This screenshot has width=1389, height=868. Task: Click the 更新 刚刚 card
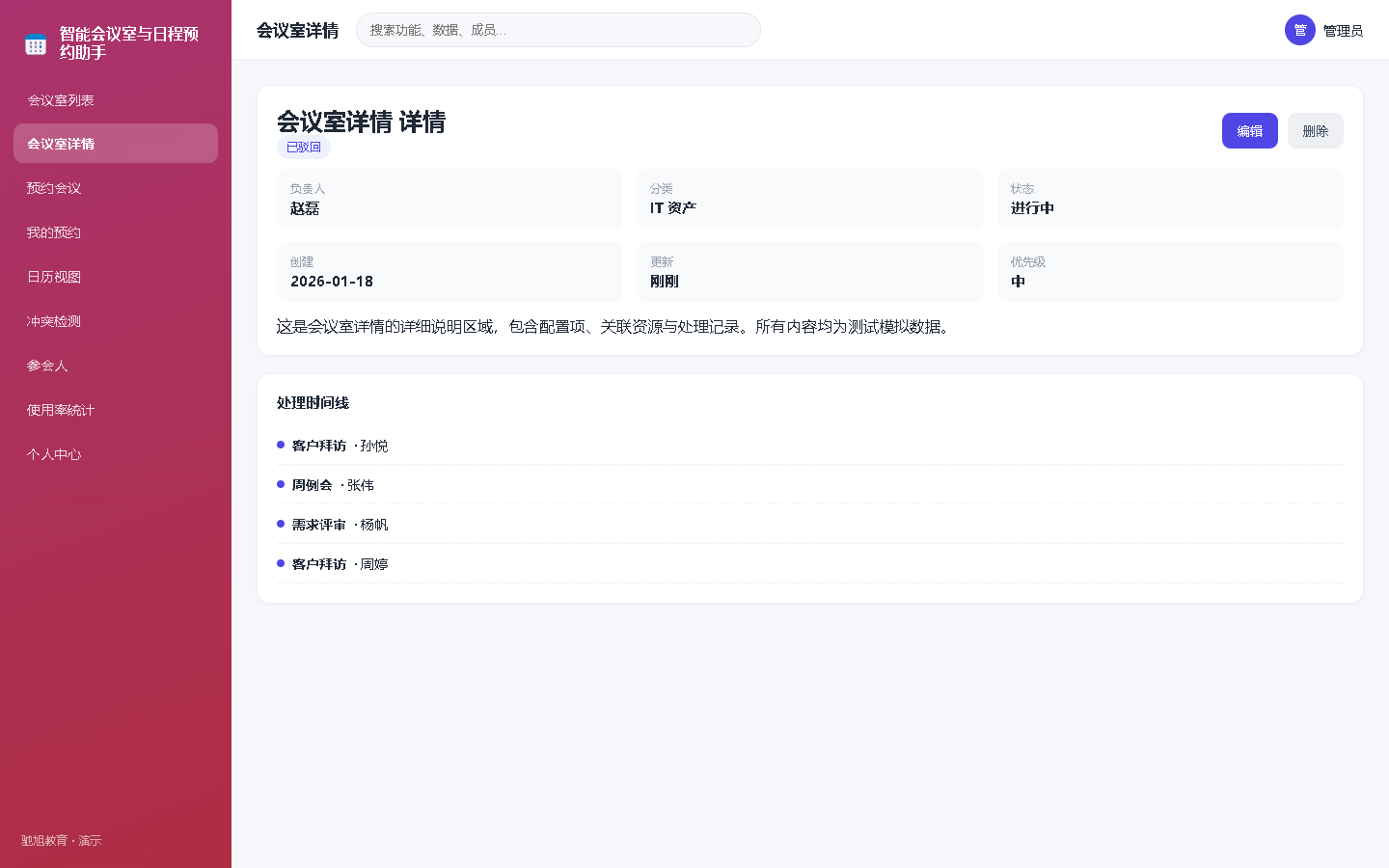[809, 272]
